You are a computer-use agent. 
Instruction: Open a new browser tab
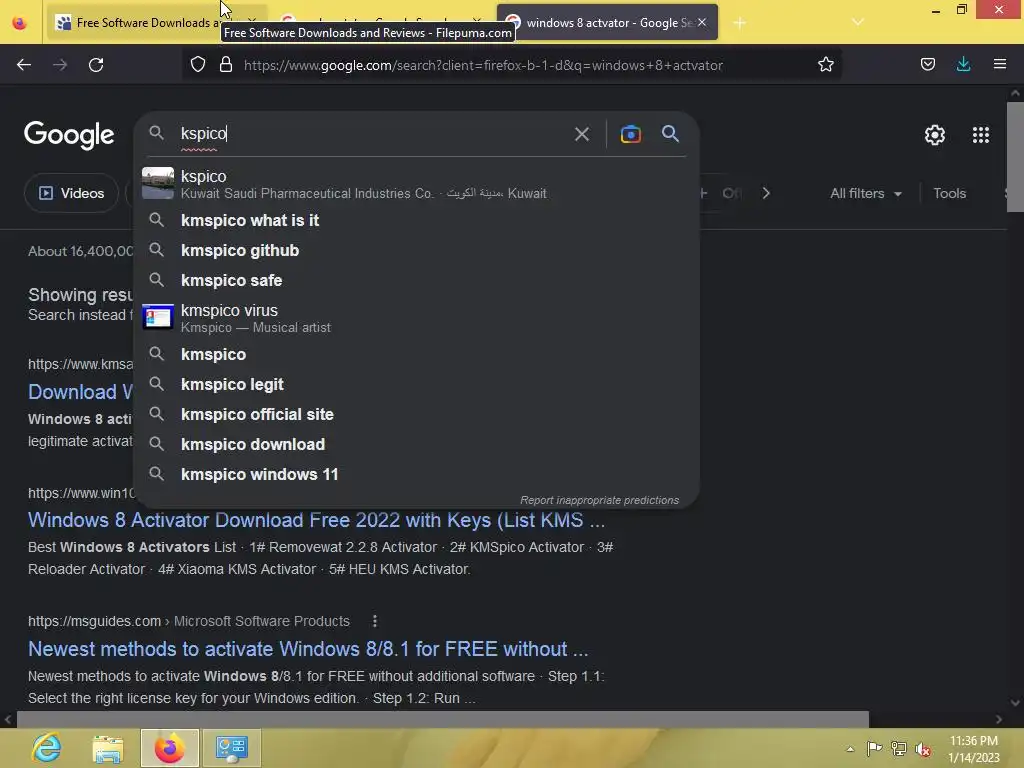point(739,23)
